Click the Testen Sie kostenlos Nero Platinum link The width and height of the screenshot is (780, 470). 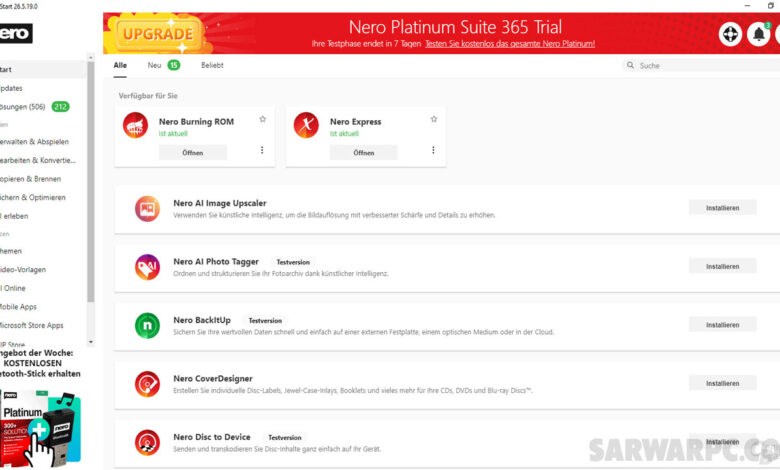pyautogui.click(x=510, y=44)
